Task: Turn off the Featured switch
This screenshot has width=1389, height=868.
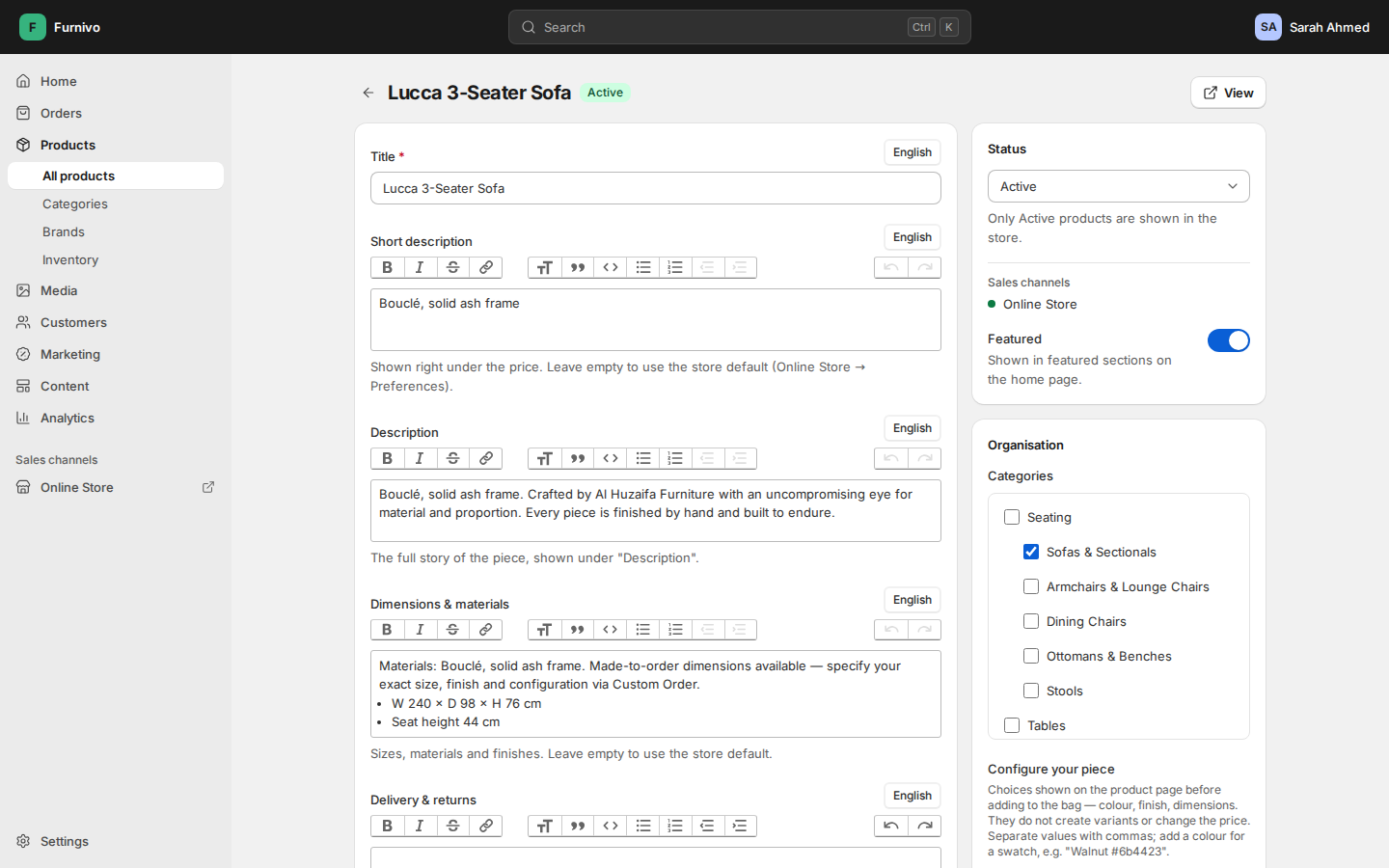Action: click(1229, 340)
